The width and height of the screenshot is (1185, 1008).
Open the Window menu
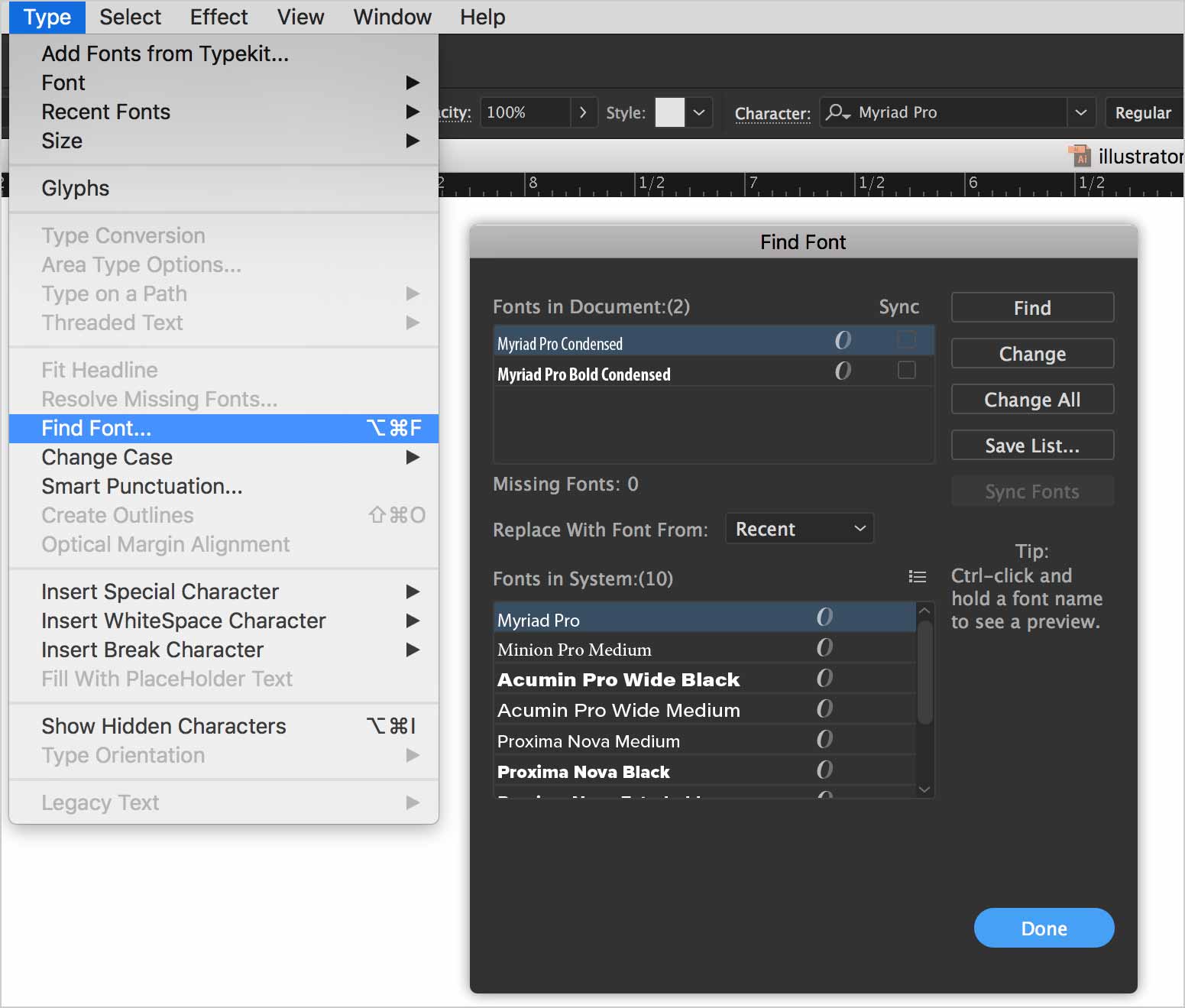[x=392, y=17]
